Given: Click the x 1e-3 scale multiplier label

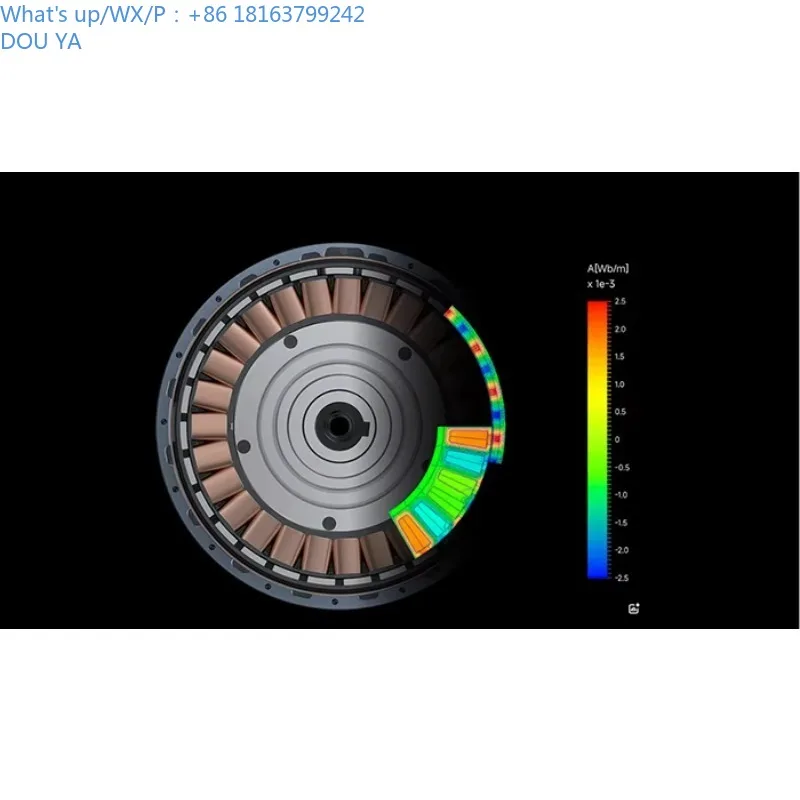Looking at the screenshot, I should [601, 284].
